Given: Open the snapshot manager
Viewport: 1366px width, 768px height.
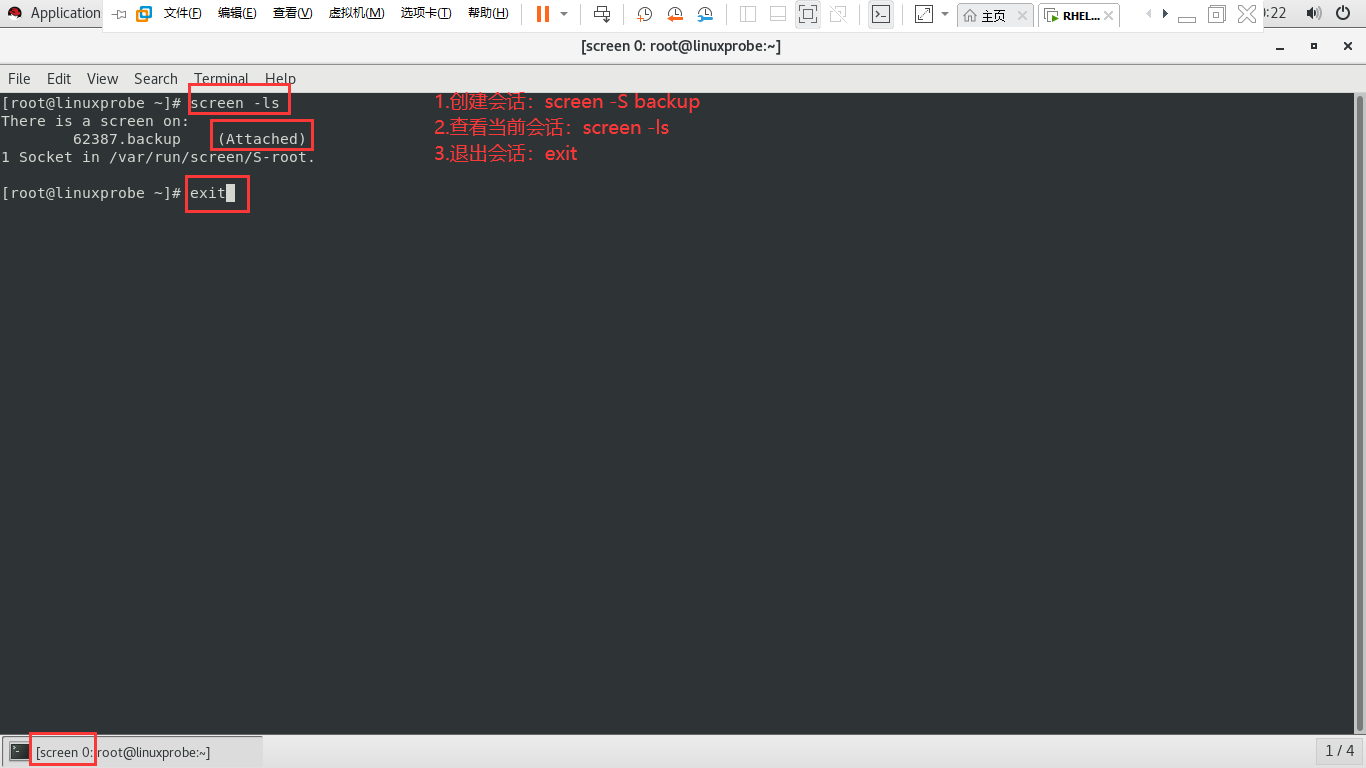Looking at the screenshot, I should click(x=705, y=14).
